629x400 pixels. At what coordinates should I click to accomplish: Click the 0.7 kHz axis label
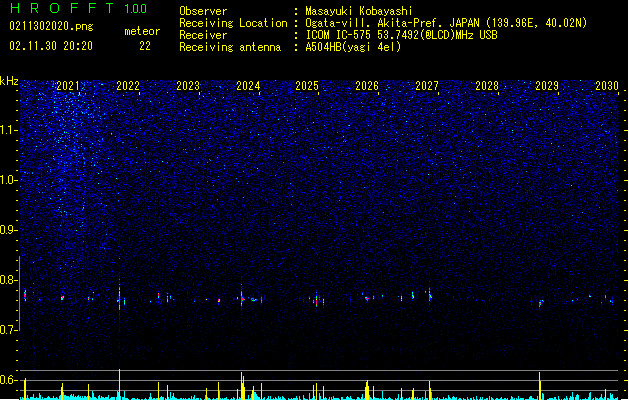(8, 330)
